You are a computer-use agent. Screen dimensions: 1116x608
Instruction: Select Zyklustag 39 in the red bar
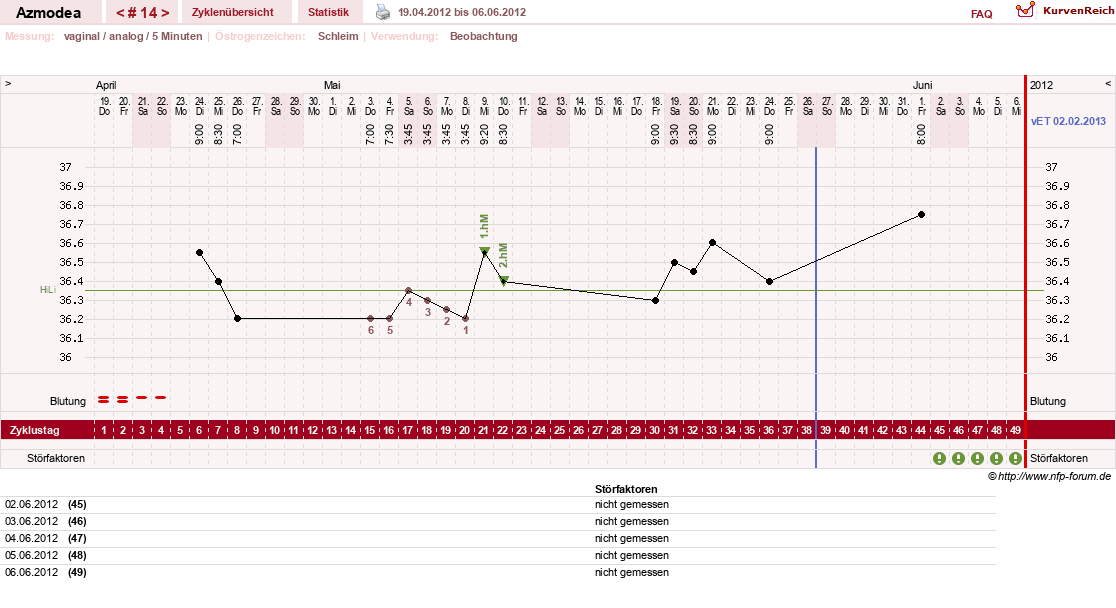[826, 430]
